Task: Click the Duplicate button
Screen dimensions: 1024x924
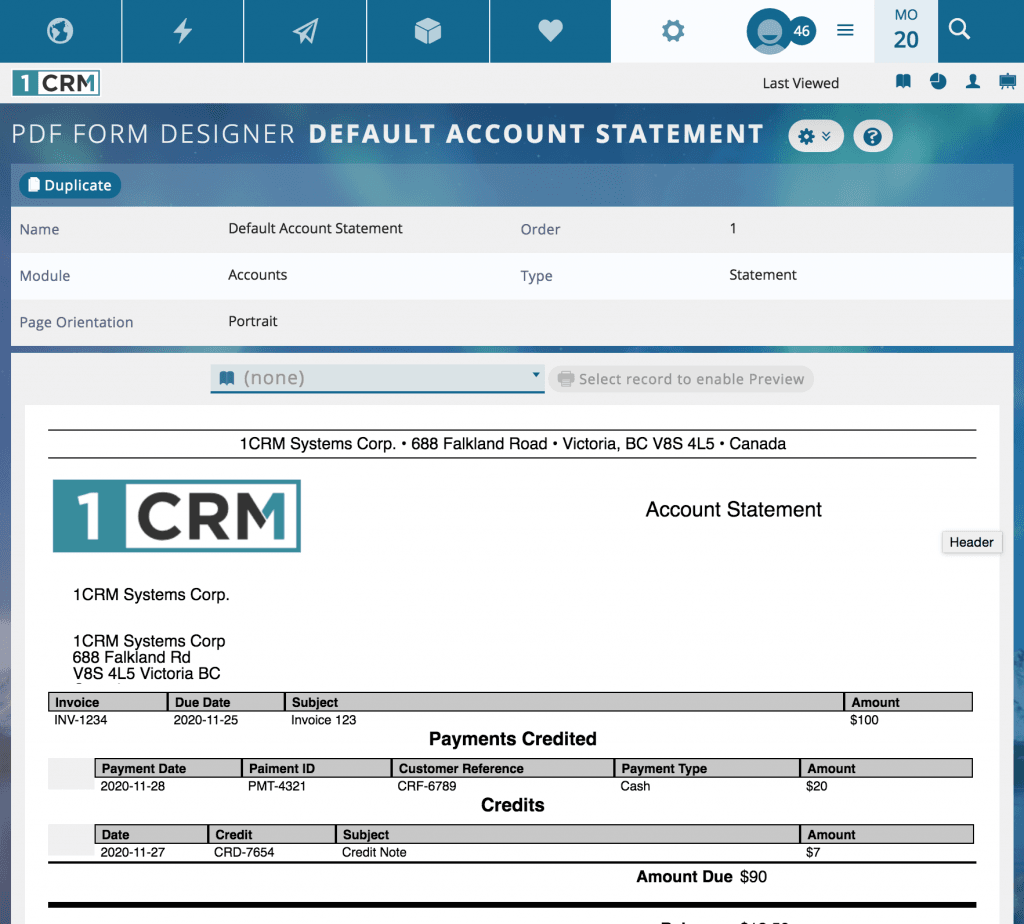Action: point(69,185)
